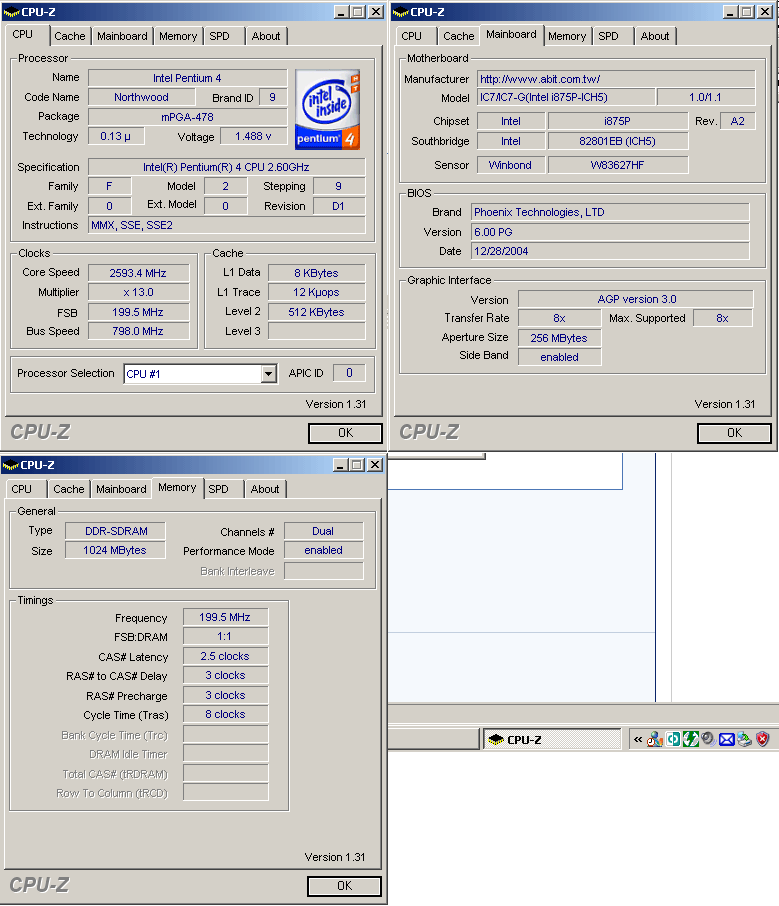Click the Northwood code name value
The height and width of the screenshot is (906, 779).
142,97
